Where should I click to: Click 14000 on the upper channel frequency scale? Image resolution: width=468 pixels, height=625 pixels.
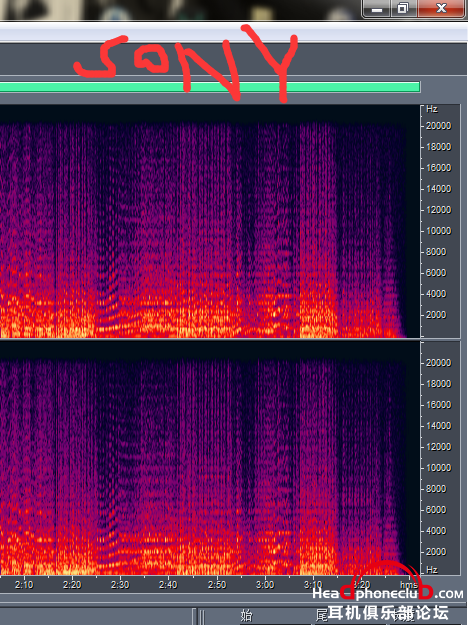[x=439, y=189]
